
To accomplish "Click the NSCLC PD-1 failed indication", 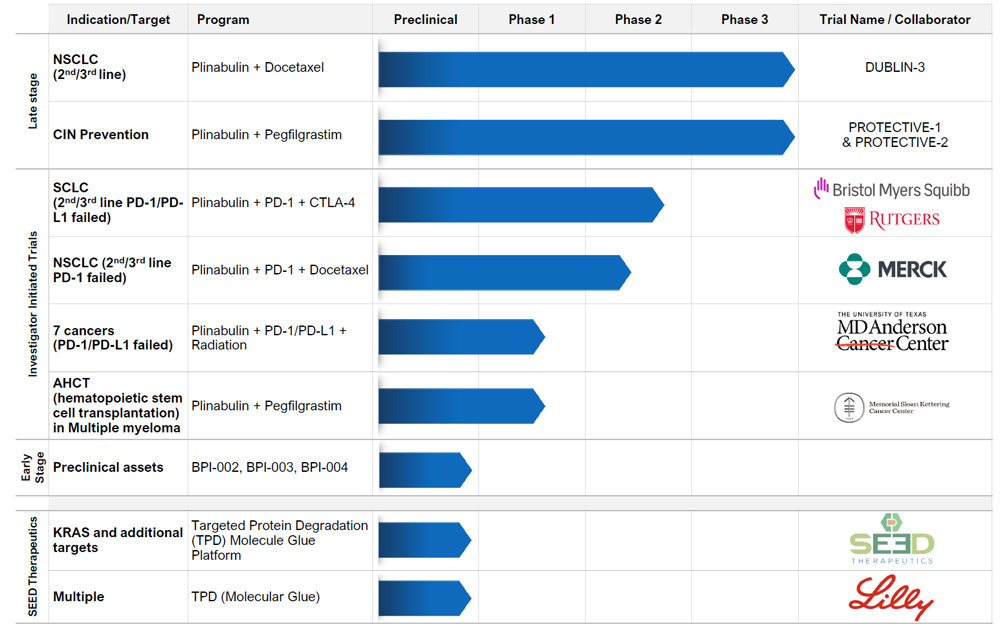I will pos(112,270).
